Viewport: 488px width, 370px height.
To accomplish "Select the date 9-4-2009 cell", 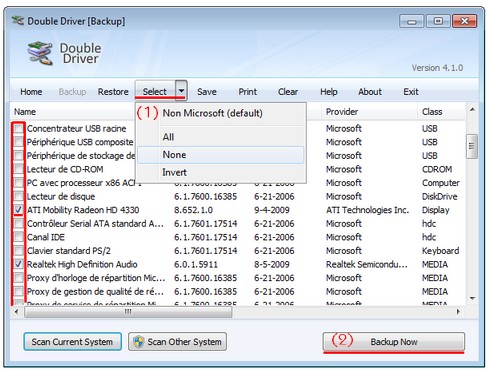I will pyautogui.click(x=272, y=210).
